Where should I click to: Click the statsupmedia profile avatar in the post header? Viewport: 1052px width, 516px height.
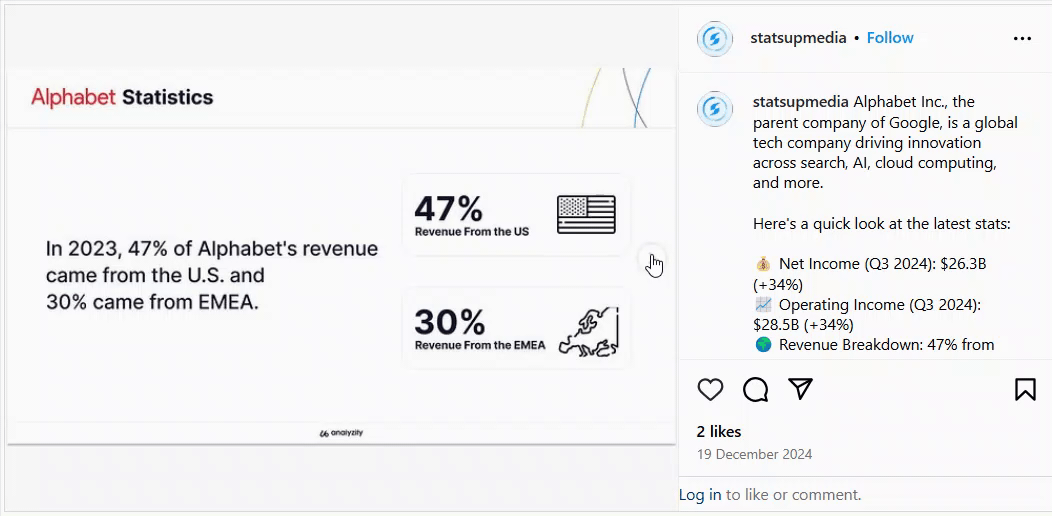[x=715, y=39]
